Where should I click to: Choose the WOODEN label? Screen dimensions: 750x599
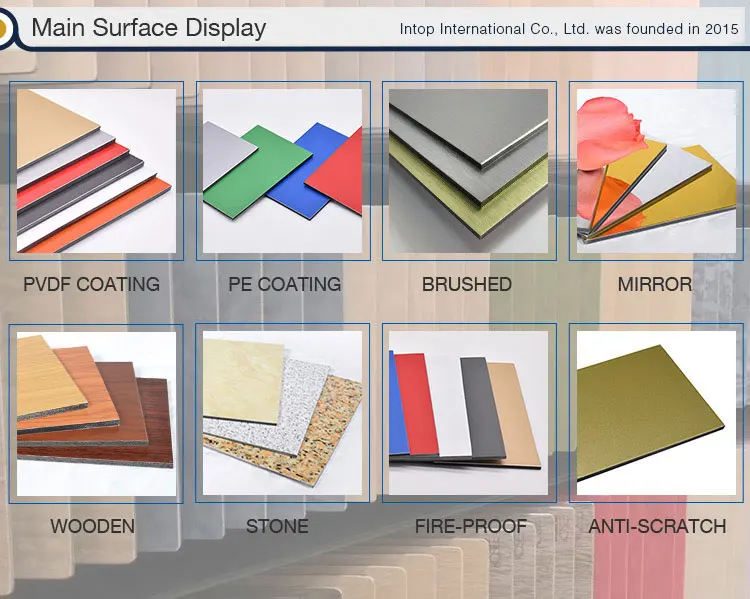[92, 526]
